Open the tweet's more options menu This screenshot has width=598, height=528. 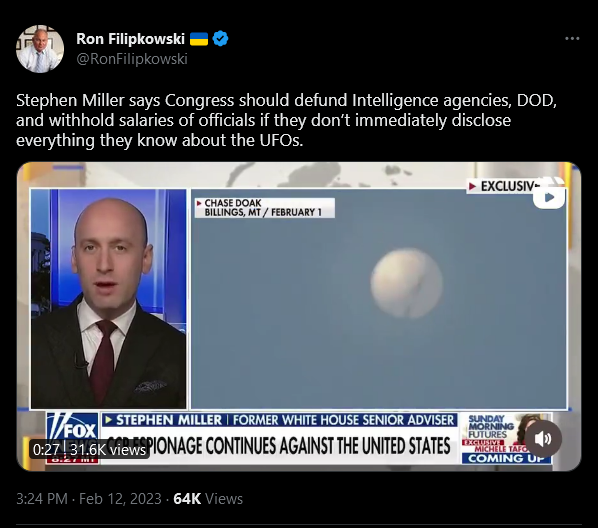coord(572,39)
